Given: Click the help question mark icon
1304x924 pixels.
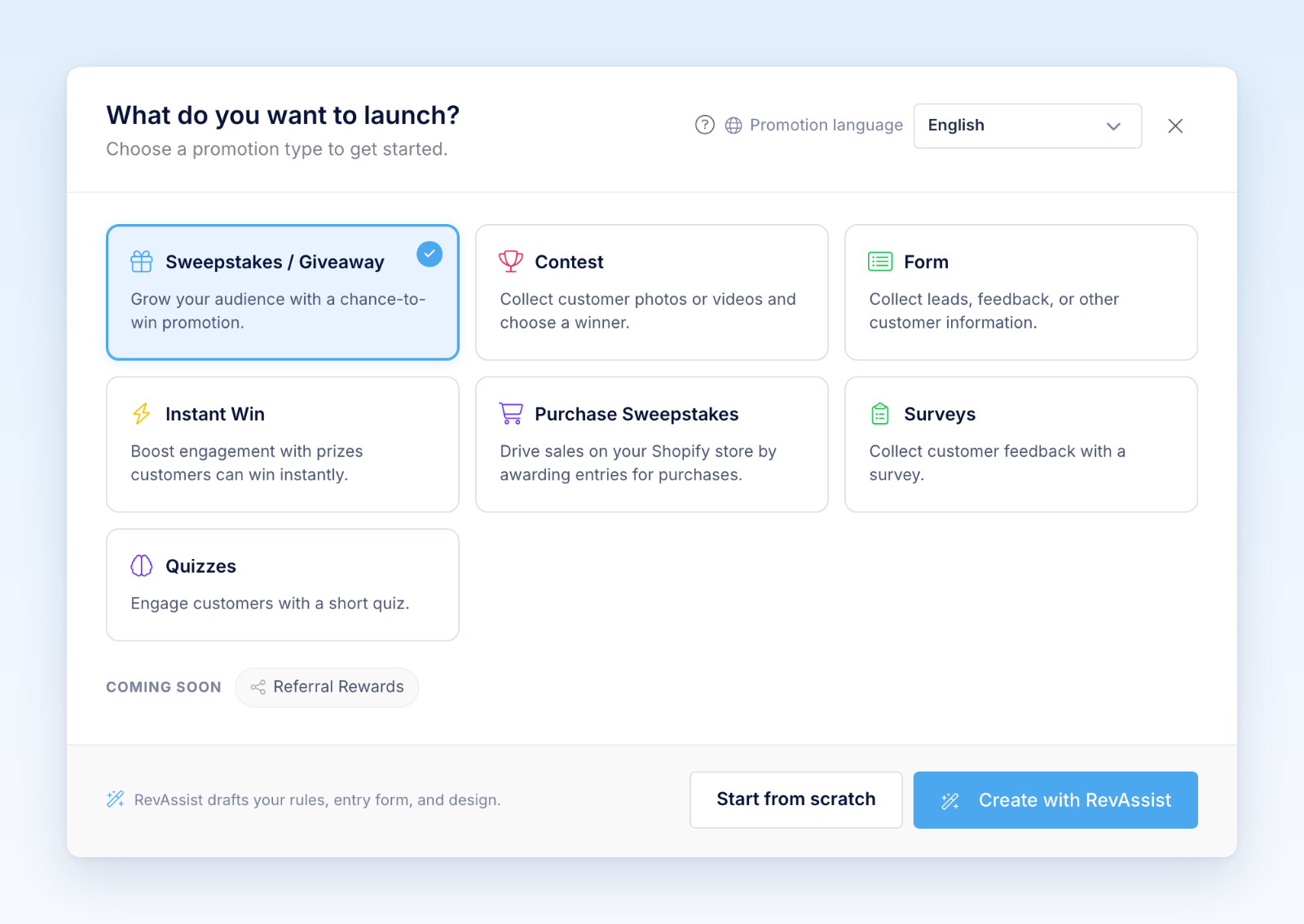Looking at the screenshot, I should coord(705,125).
